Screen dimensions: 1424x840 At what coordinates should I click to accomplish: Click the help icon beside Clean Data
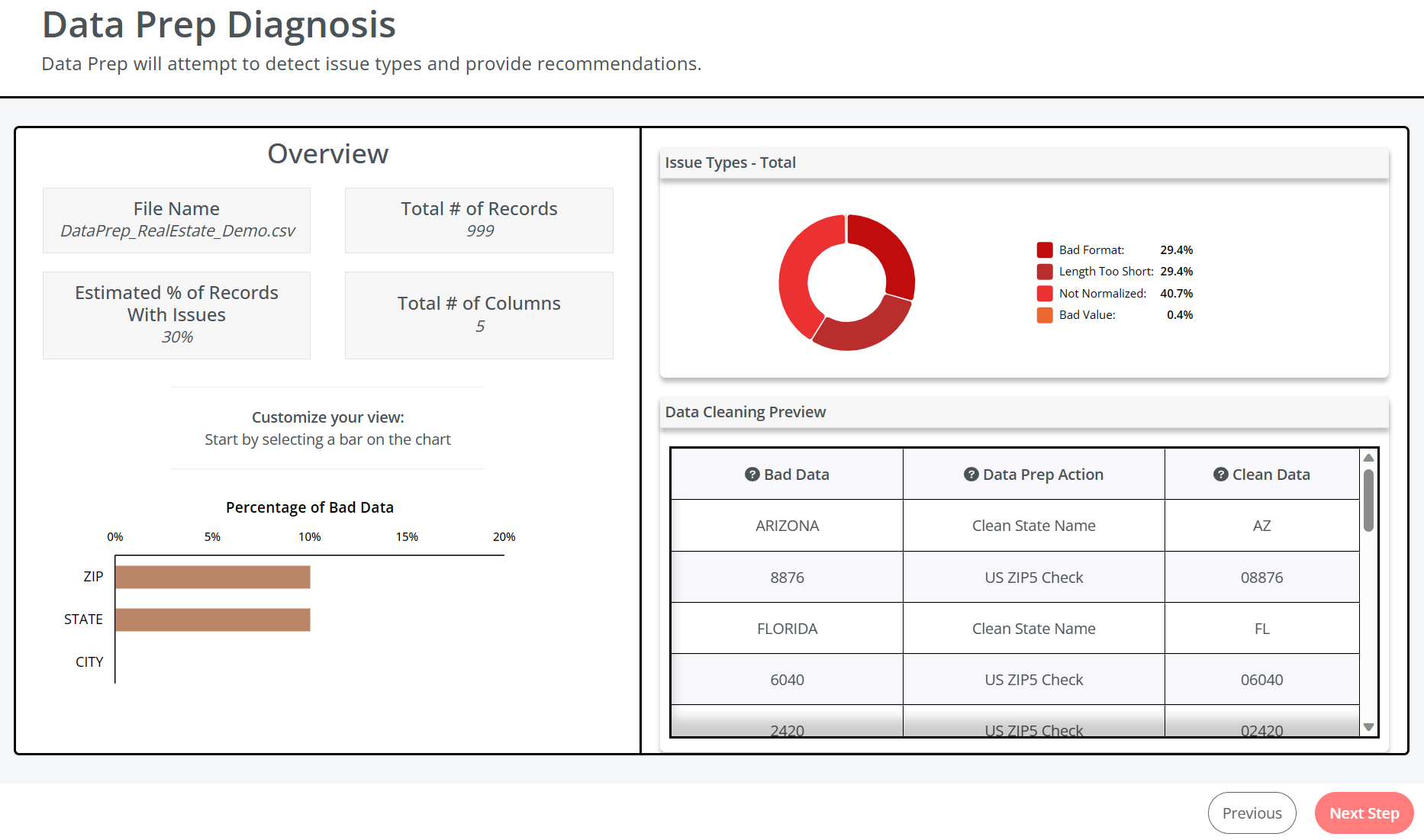(x=1220, y=474)
